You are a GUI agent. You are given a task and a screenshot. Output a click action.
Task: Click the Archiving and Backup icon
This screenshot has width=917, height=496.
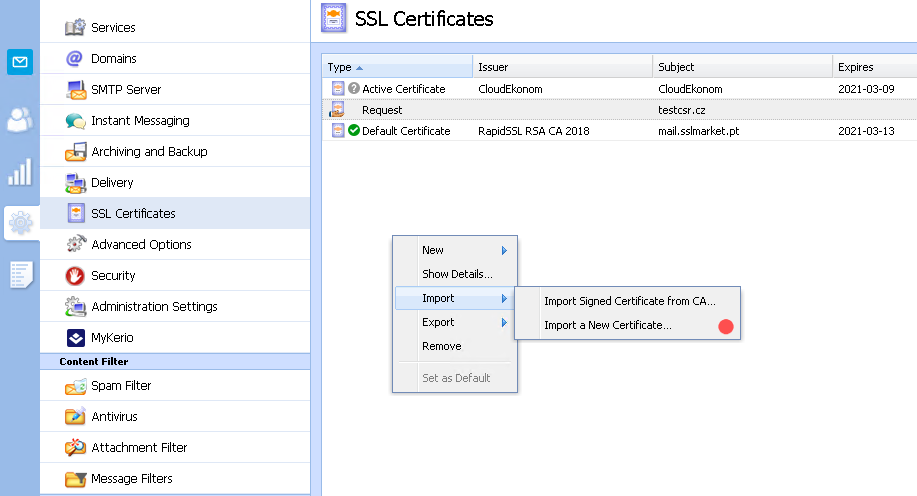click(x=75, y=151)
